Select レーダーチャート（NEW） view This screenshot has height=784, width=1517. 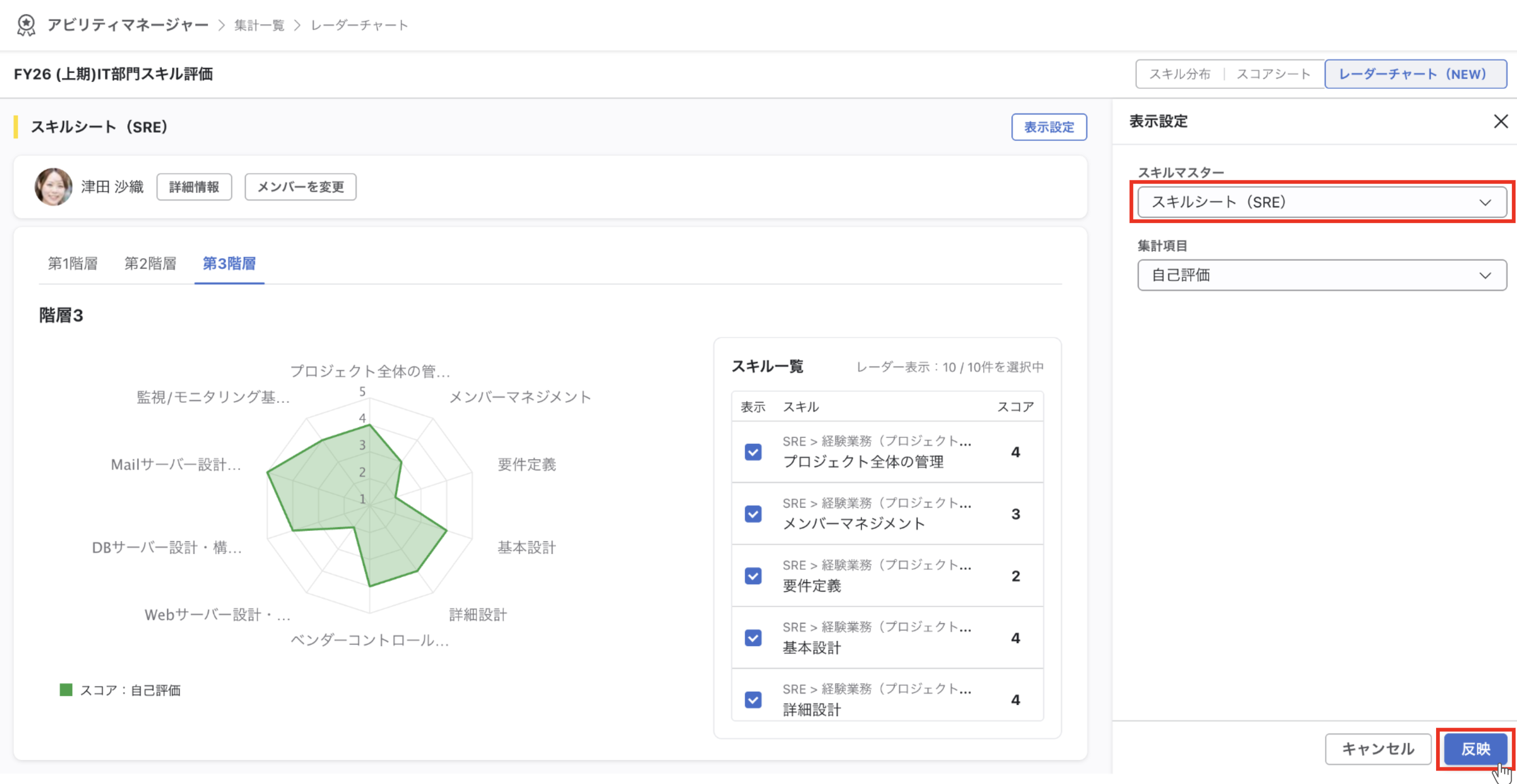coord(1415,74)
